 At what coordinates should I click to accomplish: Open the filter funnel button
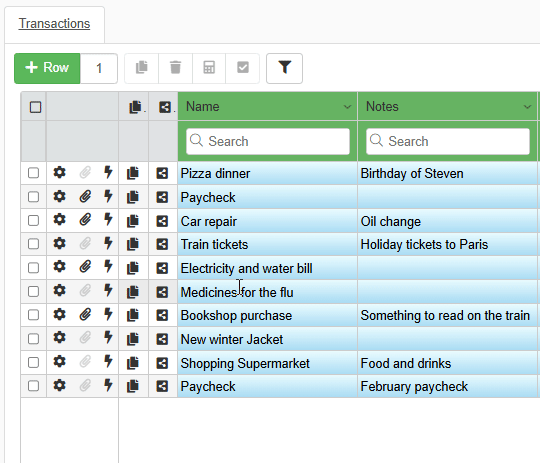(x=284, y=68)
